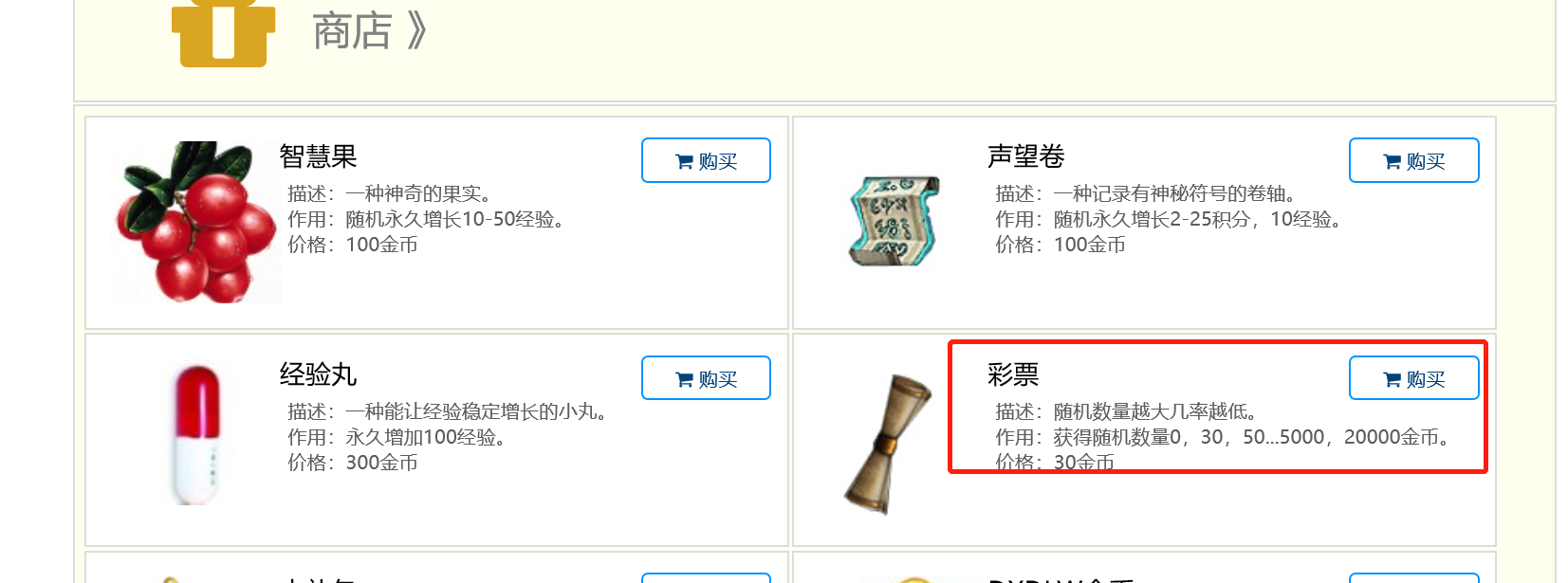Select the 彩票 rolled ticket image
The width and height of the screenshot is (1568, 583).
[888, 444]
